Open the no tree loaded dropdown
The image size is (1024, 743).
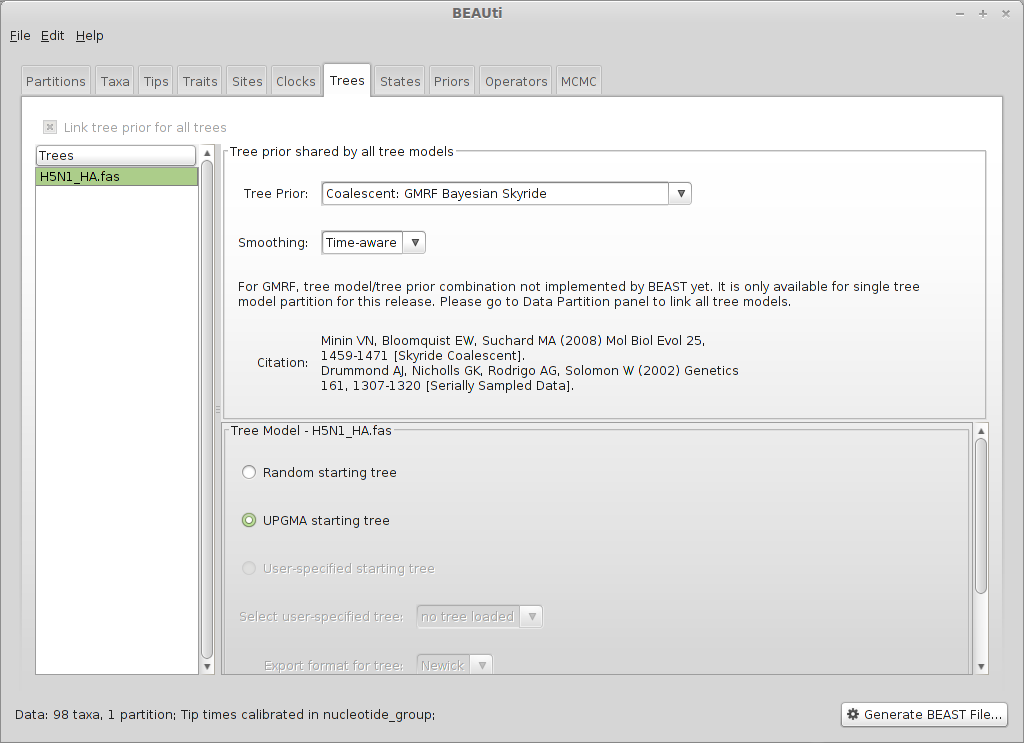point(480,616)
